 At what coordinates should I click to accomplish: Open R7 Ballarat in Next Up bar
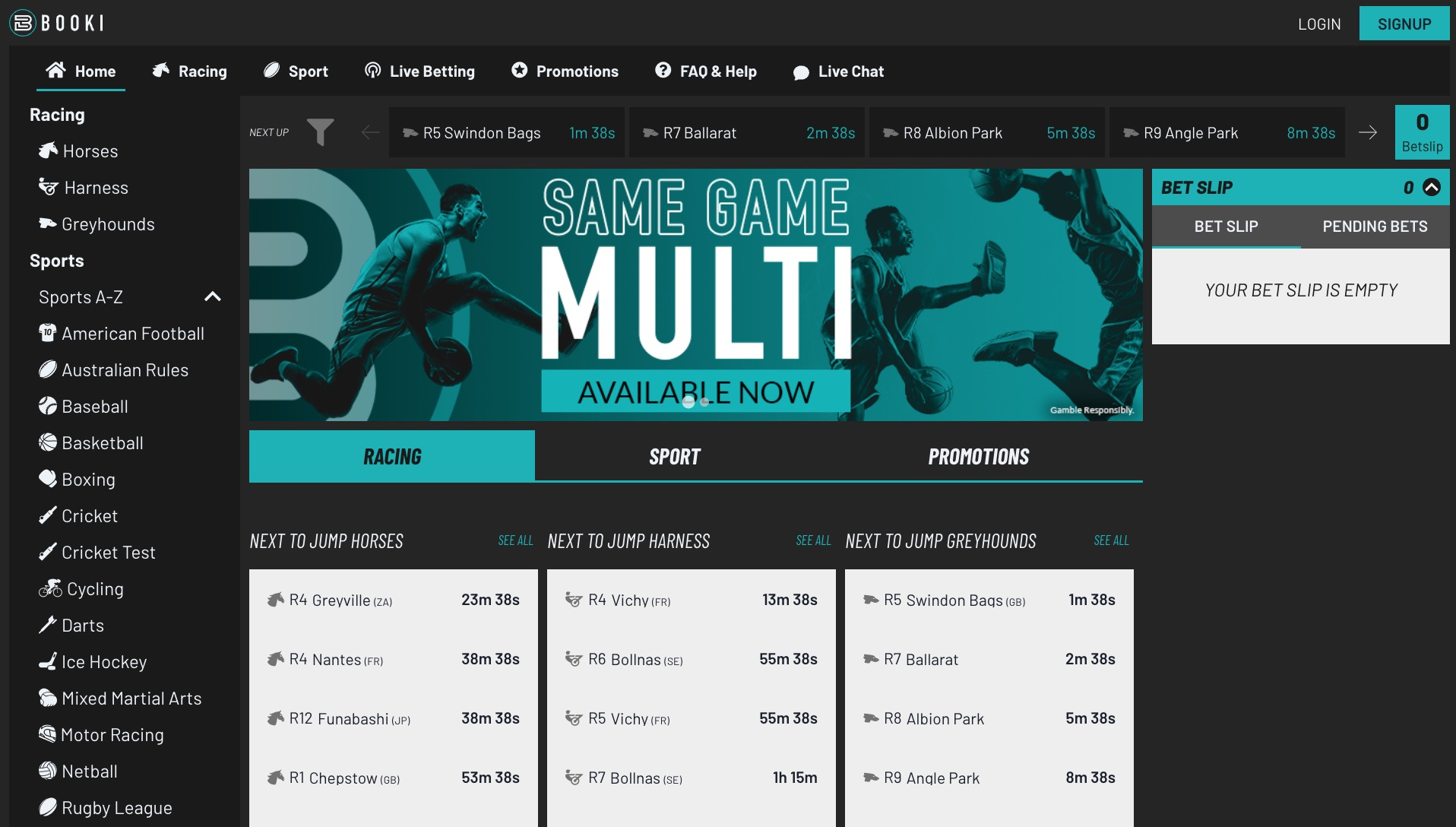coord(747,132)
